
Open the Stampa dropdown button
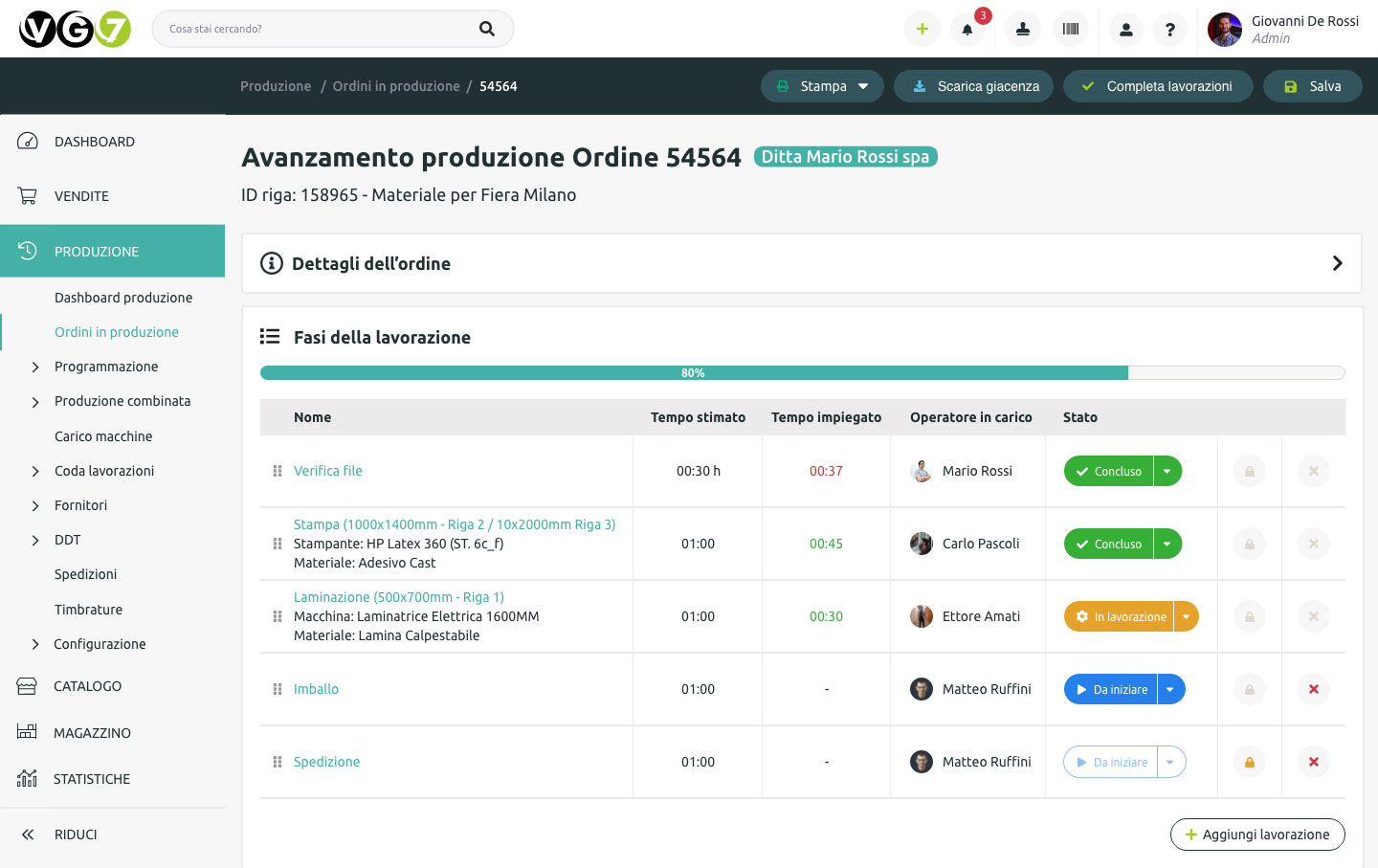click(x=822, y=86)
